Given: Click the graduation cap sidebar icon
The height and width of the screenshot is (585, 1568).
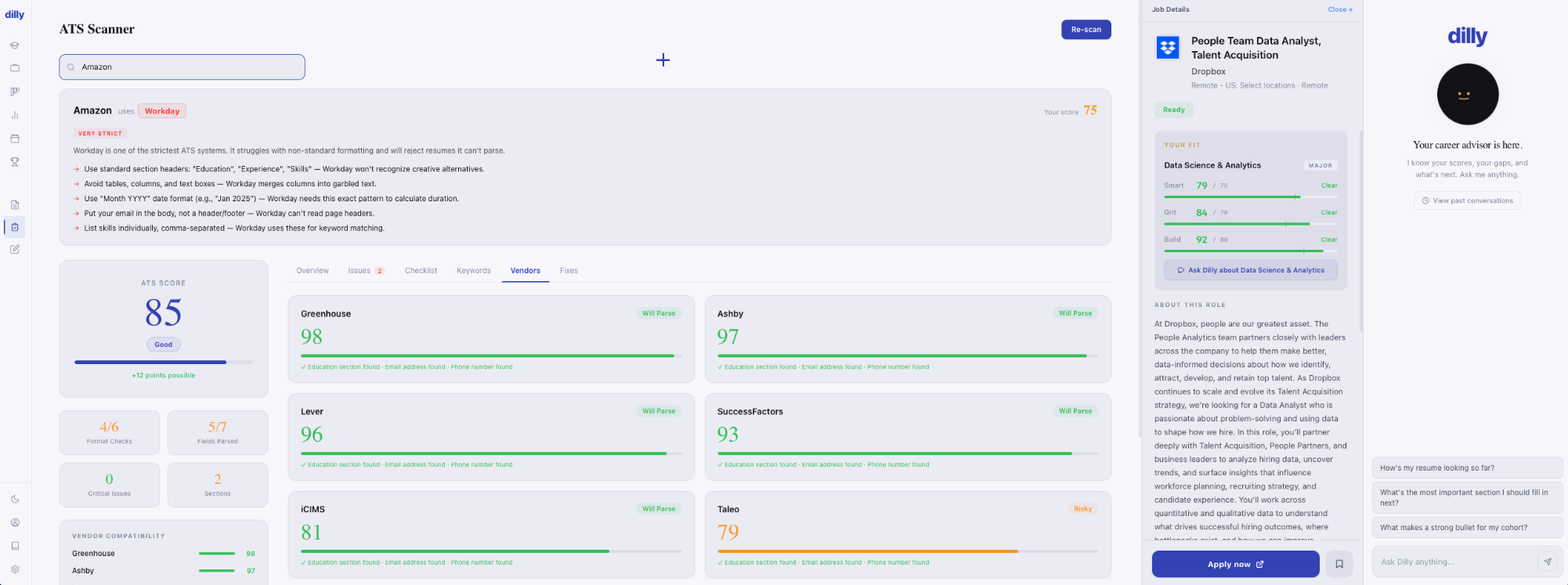Looking at the screenshot, I should [15, 45].
